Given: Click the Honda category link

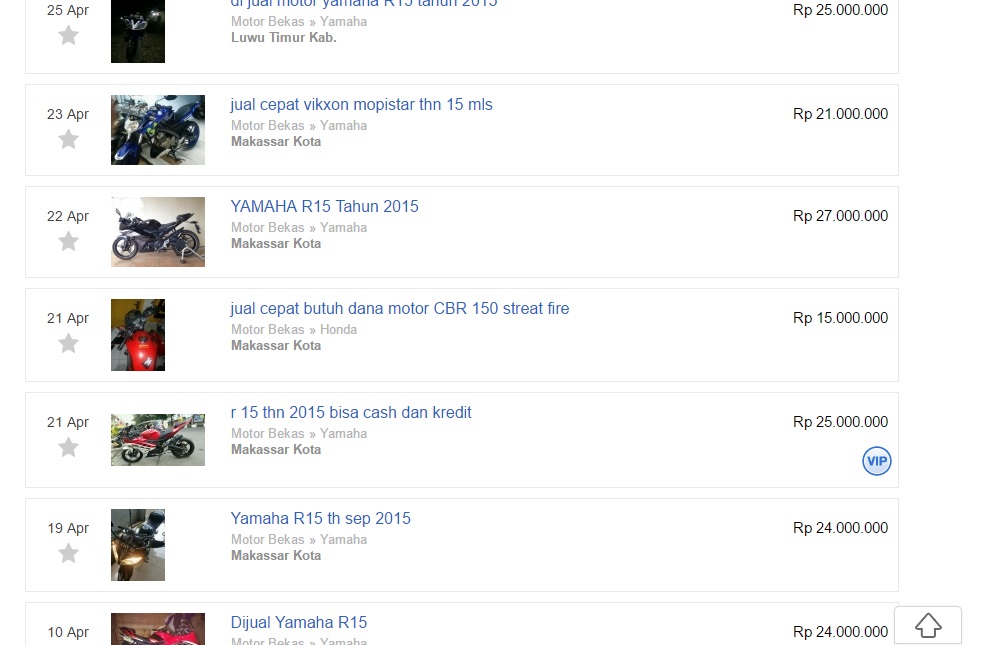Looking at the screenshot, I should (338, 329).
